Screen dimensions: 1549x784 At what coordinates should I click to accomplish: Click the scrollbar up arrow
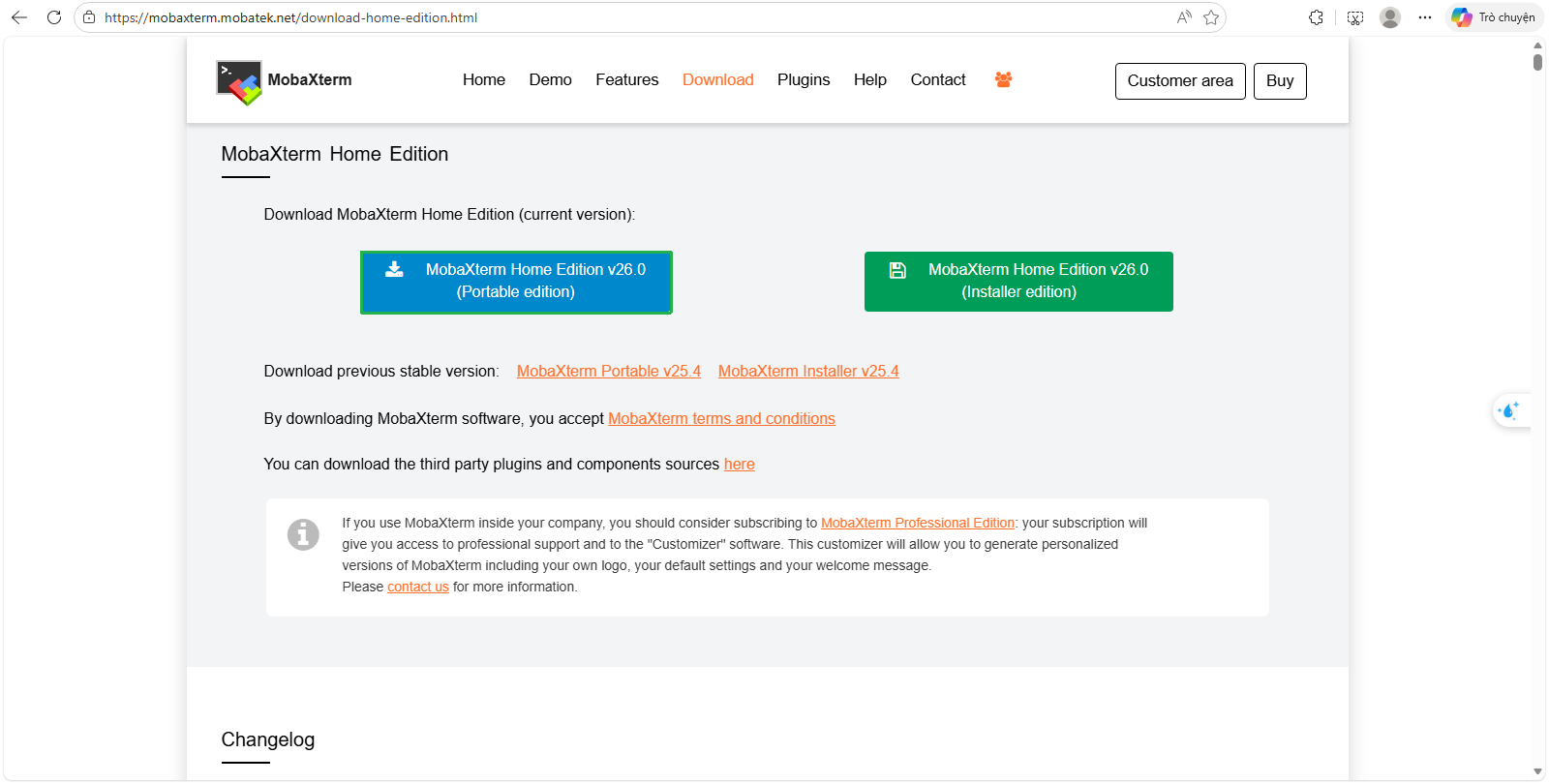point(1537,45)
